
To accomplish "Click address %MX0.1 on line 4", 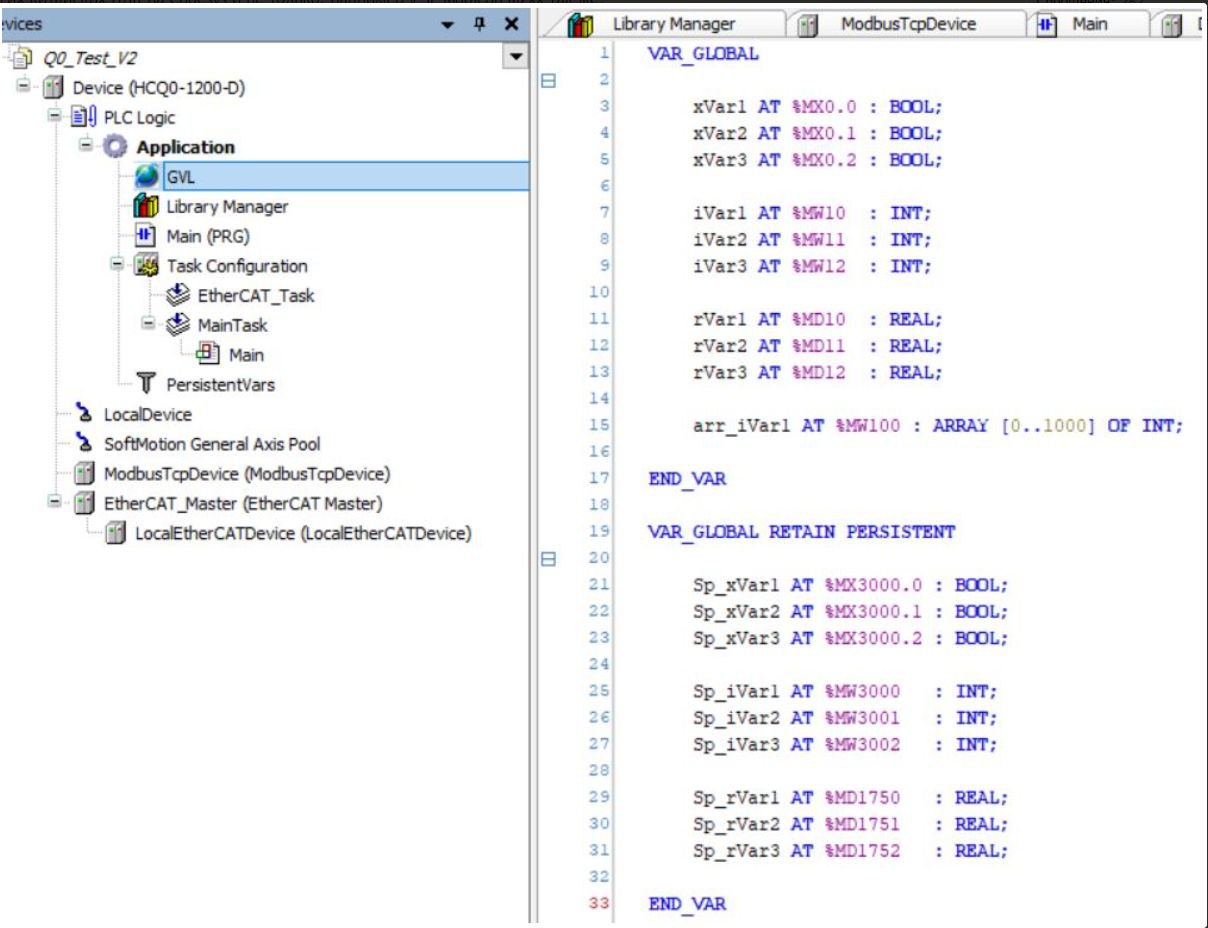I will pos(815,133).
